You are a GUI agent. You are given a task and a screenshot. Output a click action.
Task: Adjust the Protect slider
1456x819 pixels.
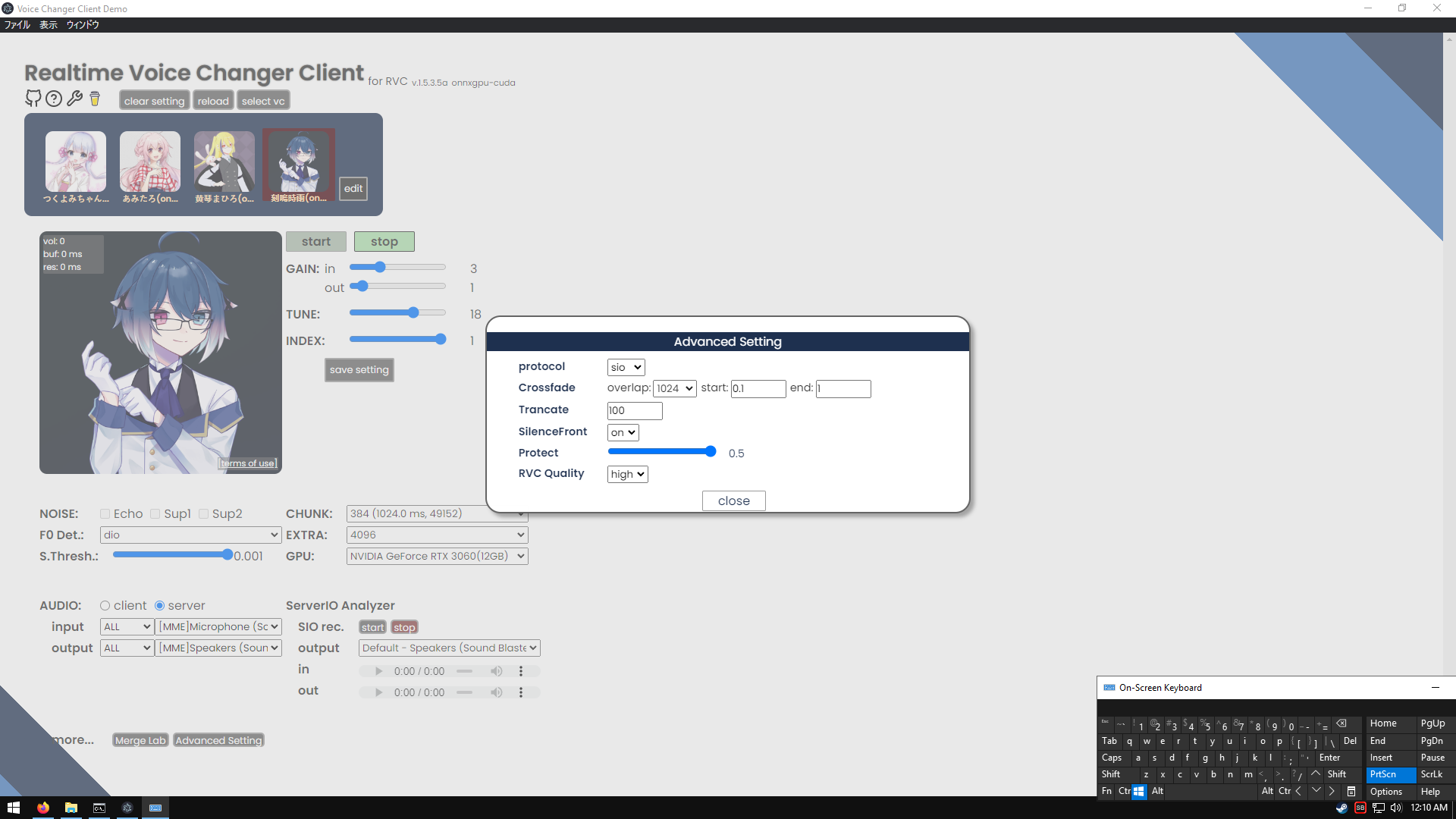(710, 451)
